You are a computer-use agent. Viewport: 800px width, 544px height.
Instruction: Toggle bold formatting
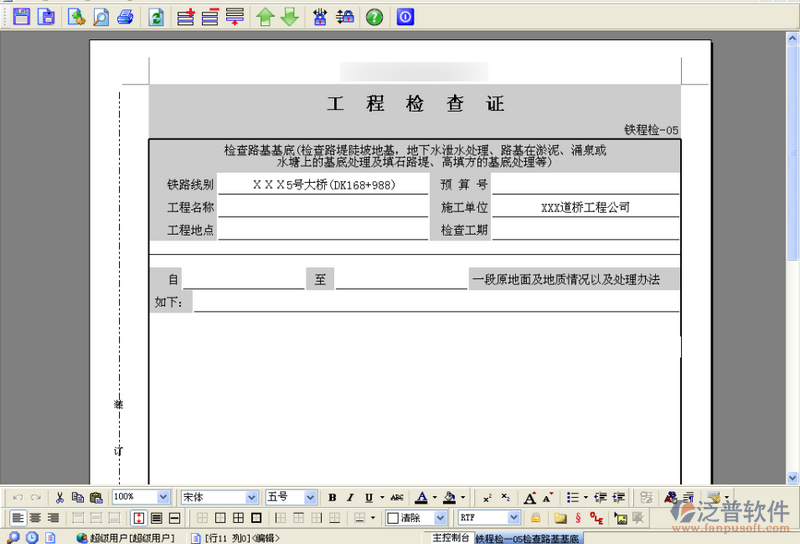333,497
